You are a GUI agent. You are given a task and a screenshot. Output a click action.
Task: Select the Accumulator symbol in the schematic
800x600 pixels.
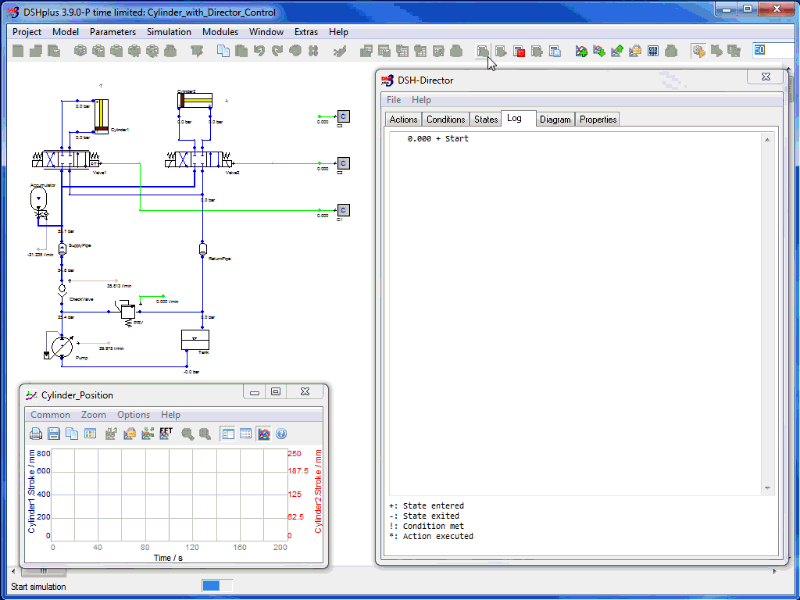pyautogui.click(x=40, y=199)
